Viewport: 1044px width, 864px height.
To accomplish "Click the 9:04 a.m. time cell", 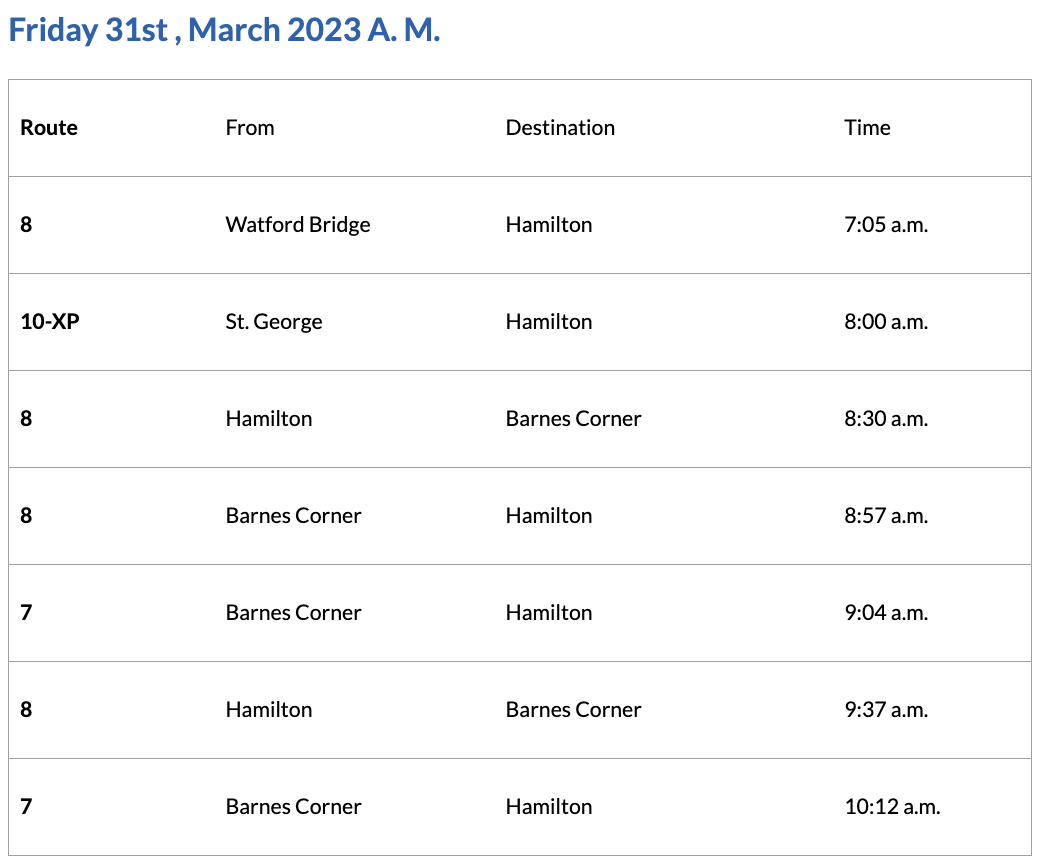I will (x=886, y=613).
